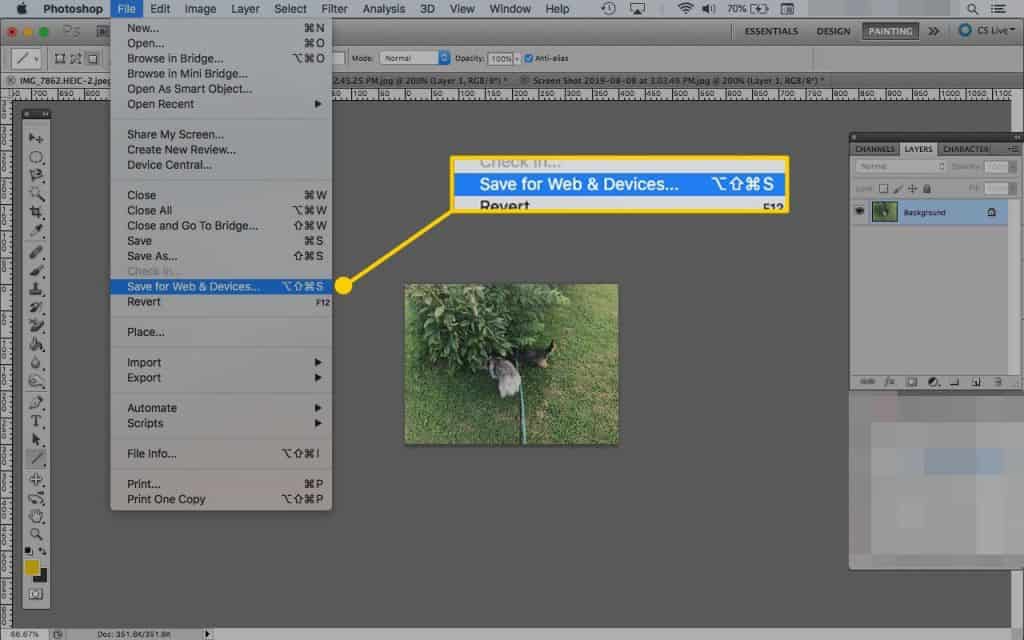
Task: Select the Elliptical Marquee tool
Action: 36,157
